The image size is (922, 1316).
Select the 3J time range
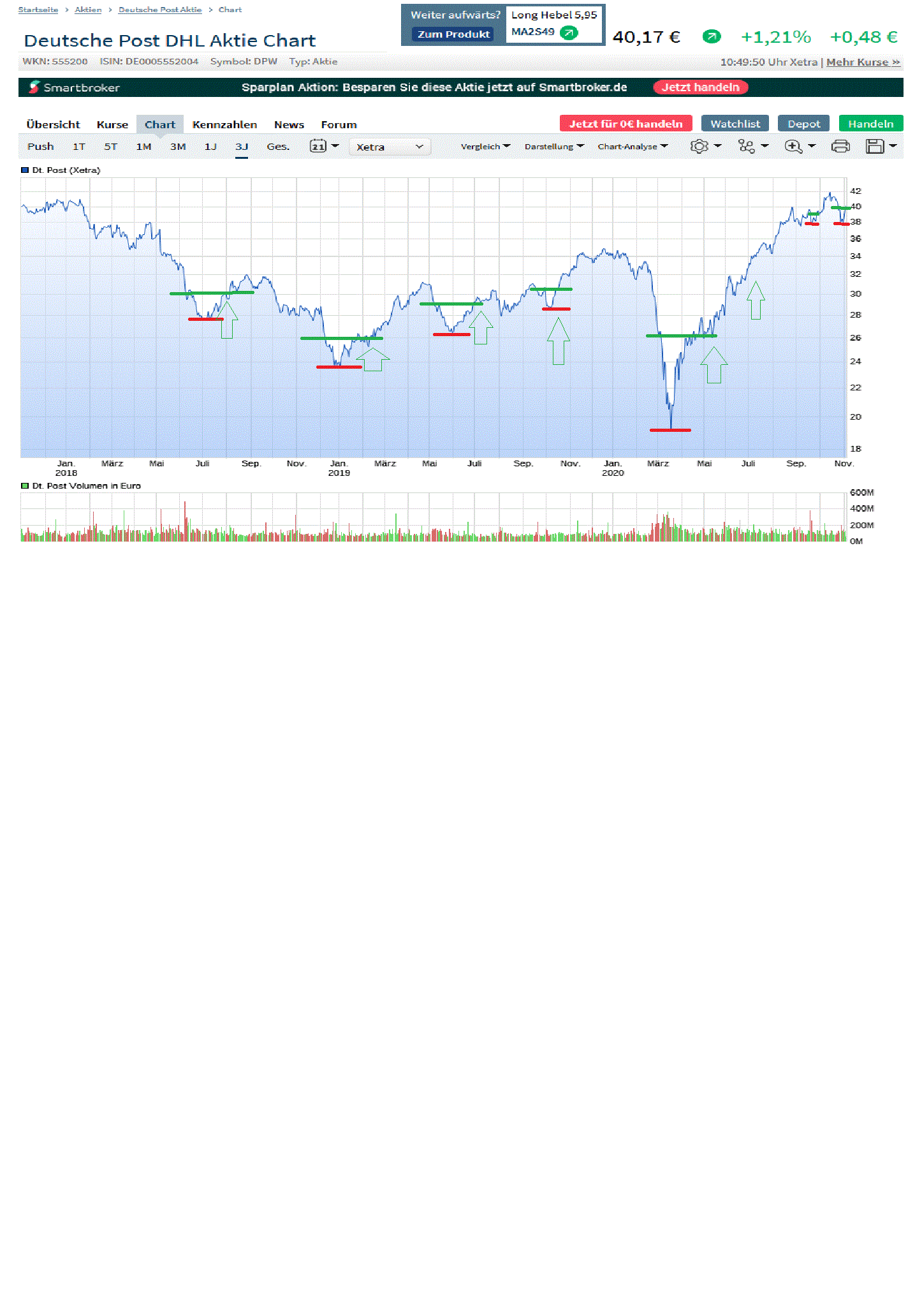pyautogui.click(x=241, y=146)
